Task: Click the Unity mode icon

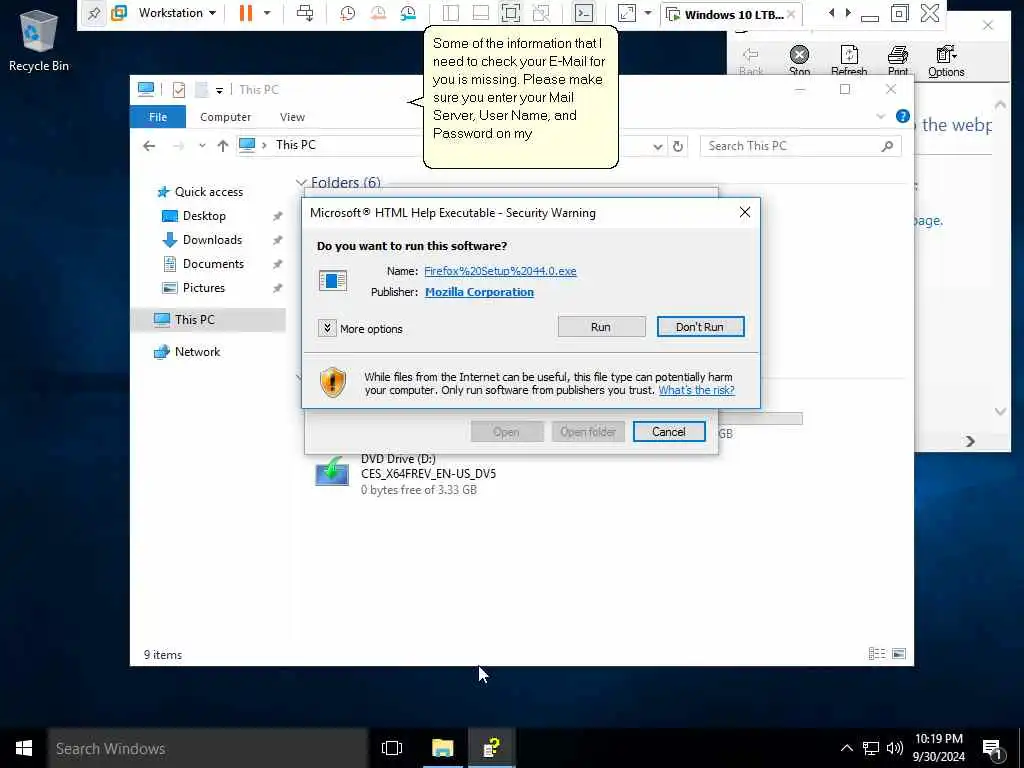Action: coord(541,13)
